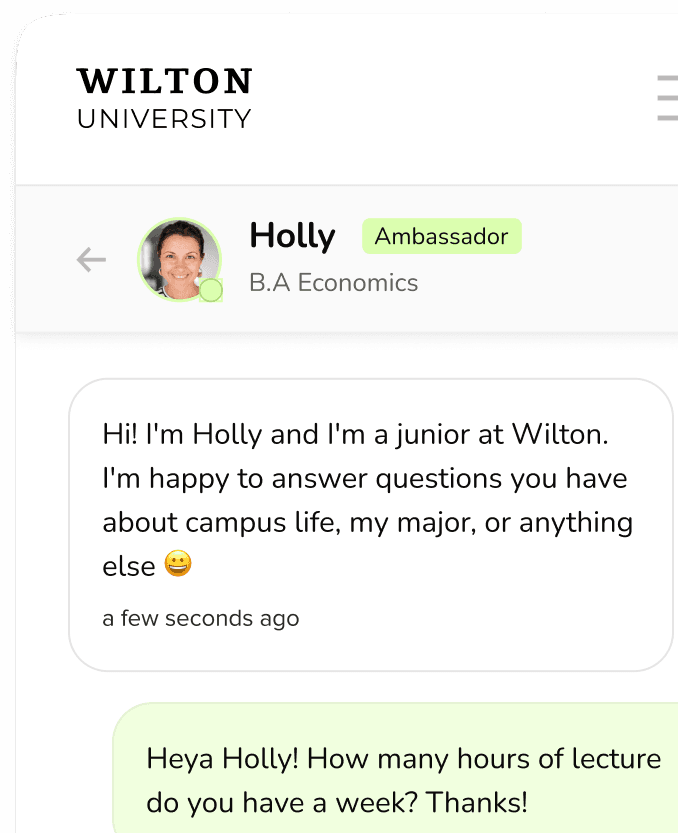678x833 pixels.
Task: Open the hamburger menu
Action: click(667, 98)
